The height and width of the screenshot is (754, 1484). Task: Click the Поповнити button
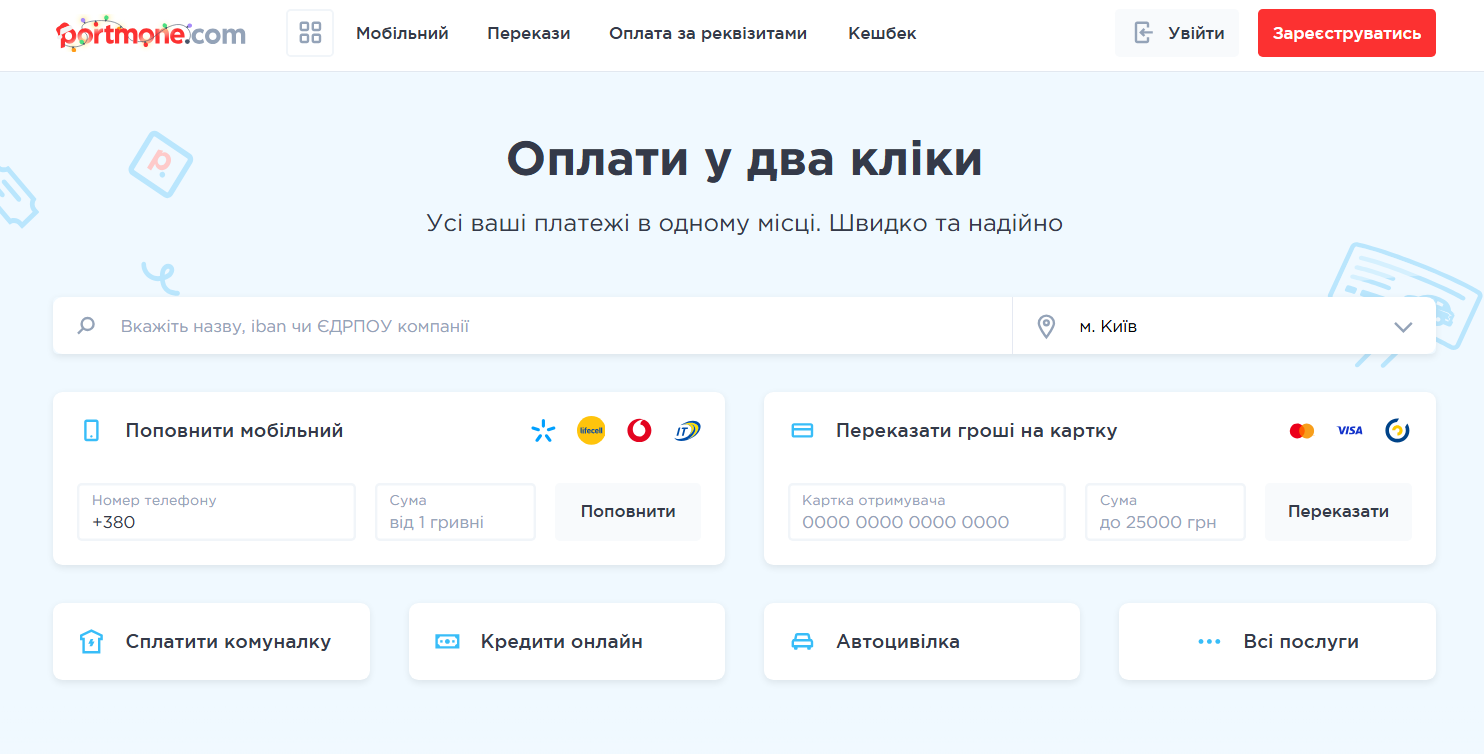628,512
